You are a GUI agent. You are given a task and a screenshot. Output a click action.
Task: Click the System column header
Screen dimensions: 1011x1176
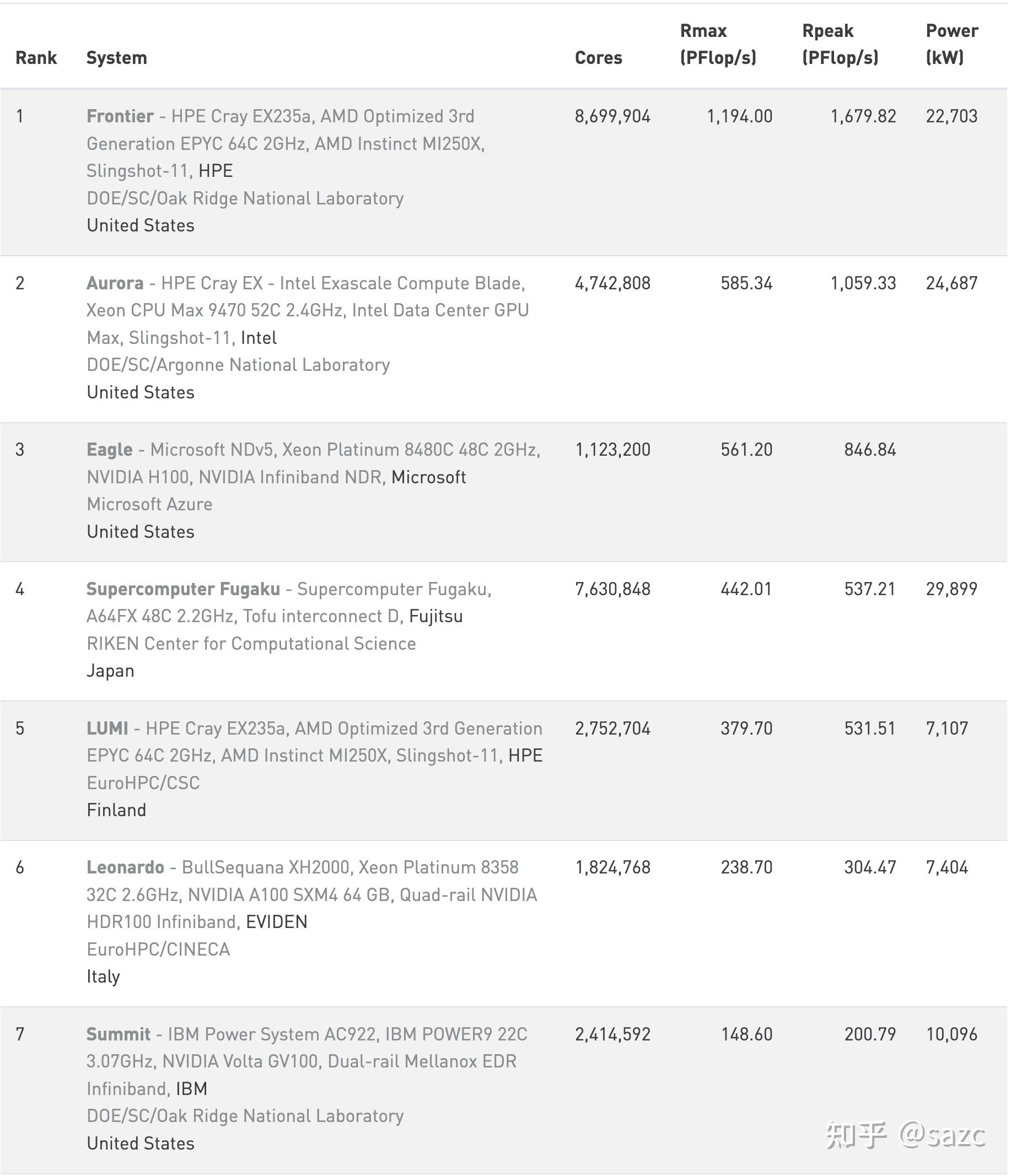point(116,58)
